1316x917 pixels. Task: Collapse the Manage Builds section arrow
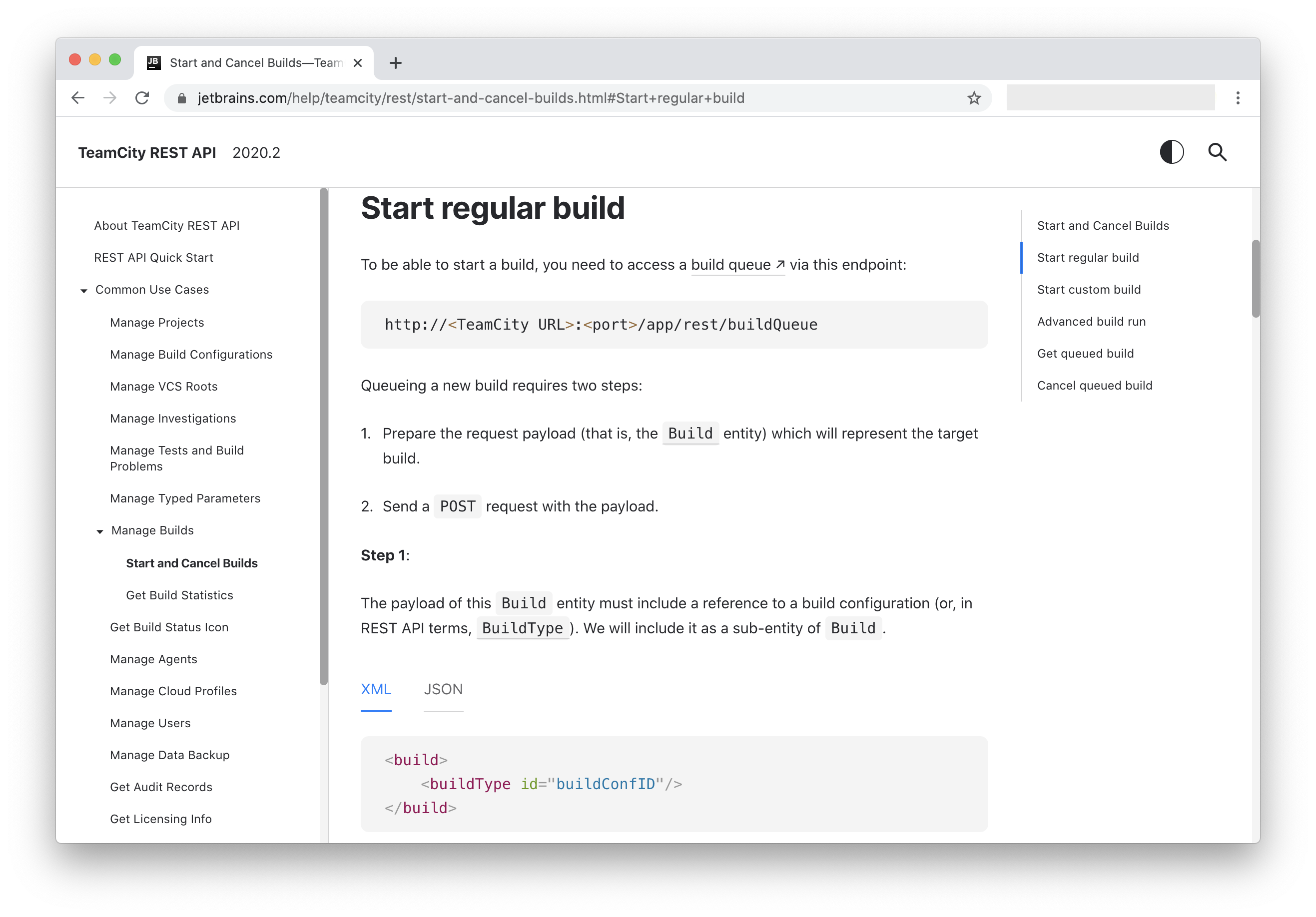click(100, 531)
